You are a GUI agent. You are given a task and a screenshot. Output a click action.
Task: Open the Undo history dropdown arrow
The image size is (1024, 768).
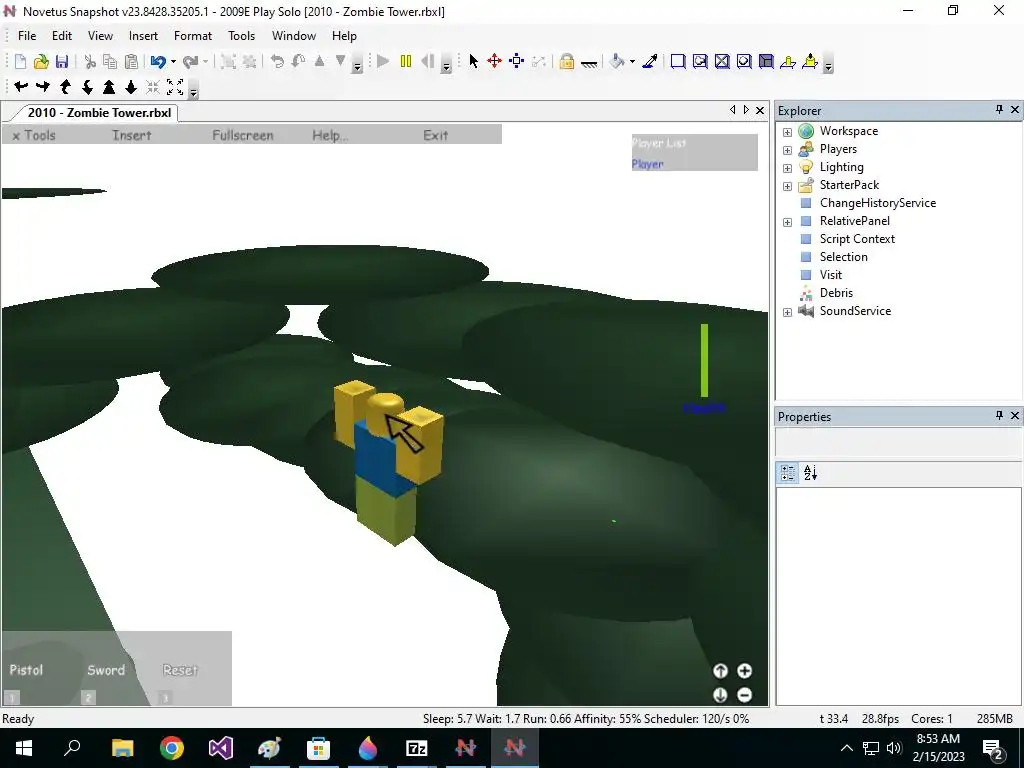173,61
